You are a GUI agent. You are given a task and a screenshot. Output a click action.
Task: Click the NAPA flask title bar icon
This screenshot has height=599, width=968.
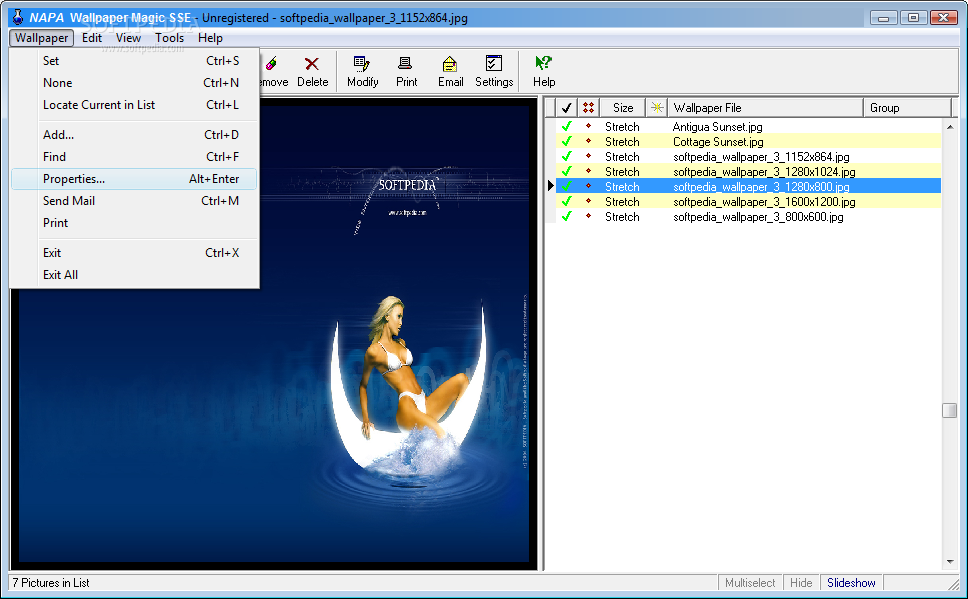click(x=19, y=17)
